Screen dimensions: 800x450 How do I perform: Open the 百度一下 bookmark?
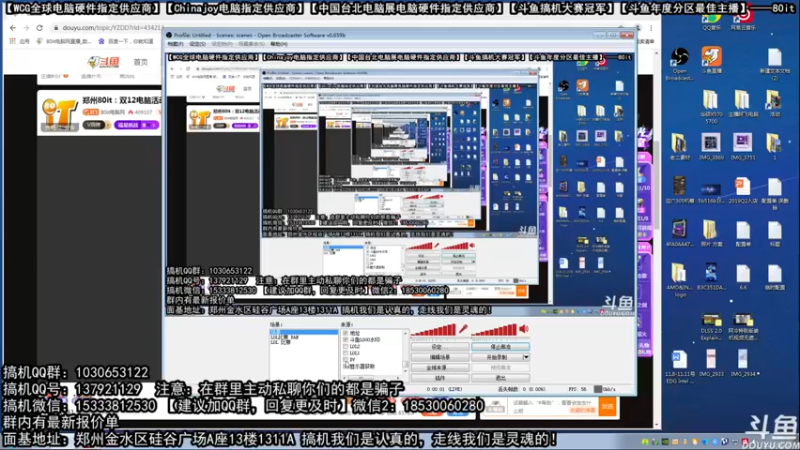pos(126,41)
